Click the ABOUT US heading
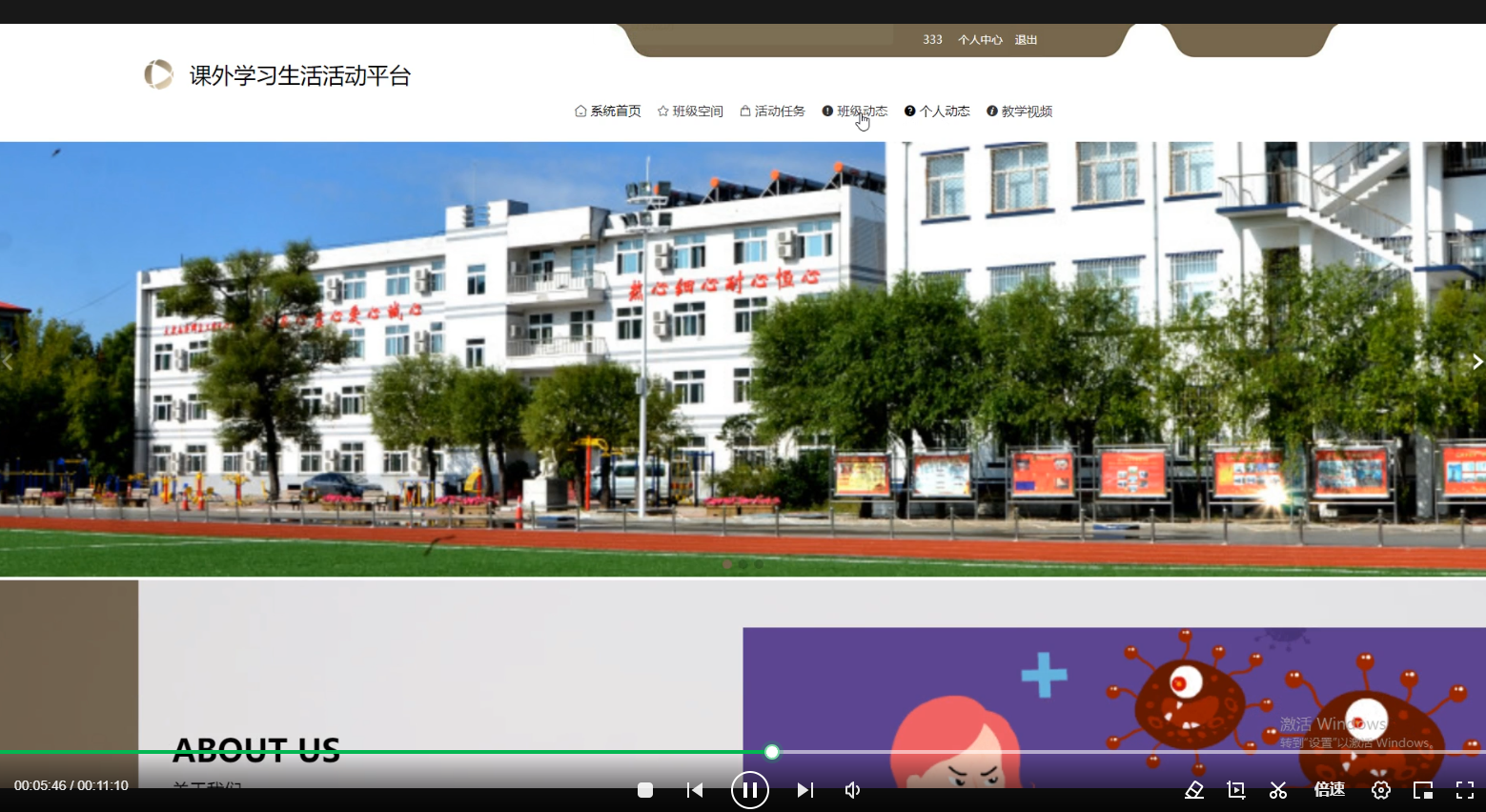 (256, 751)
